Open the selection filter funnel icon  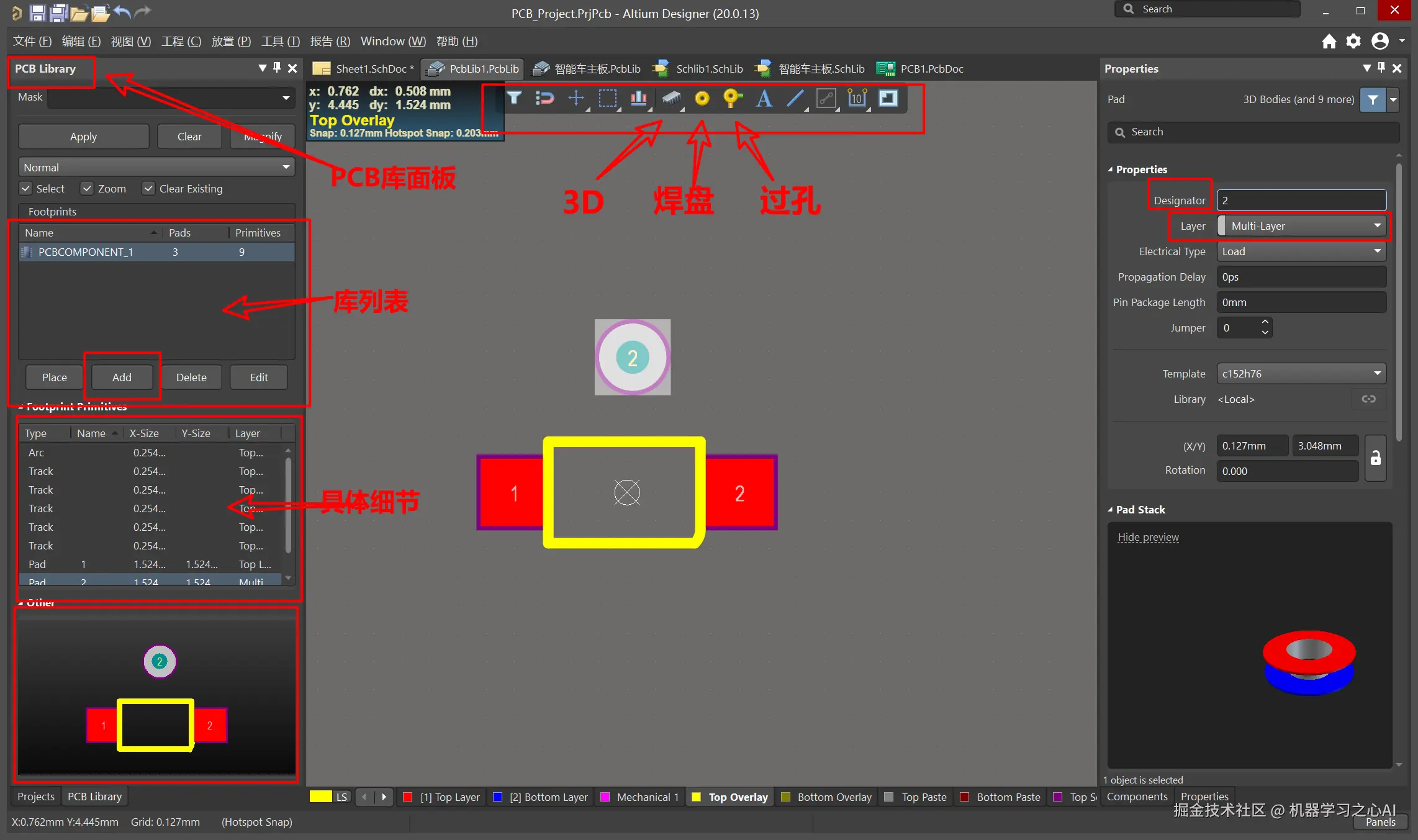(514, 99)
